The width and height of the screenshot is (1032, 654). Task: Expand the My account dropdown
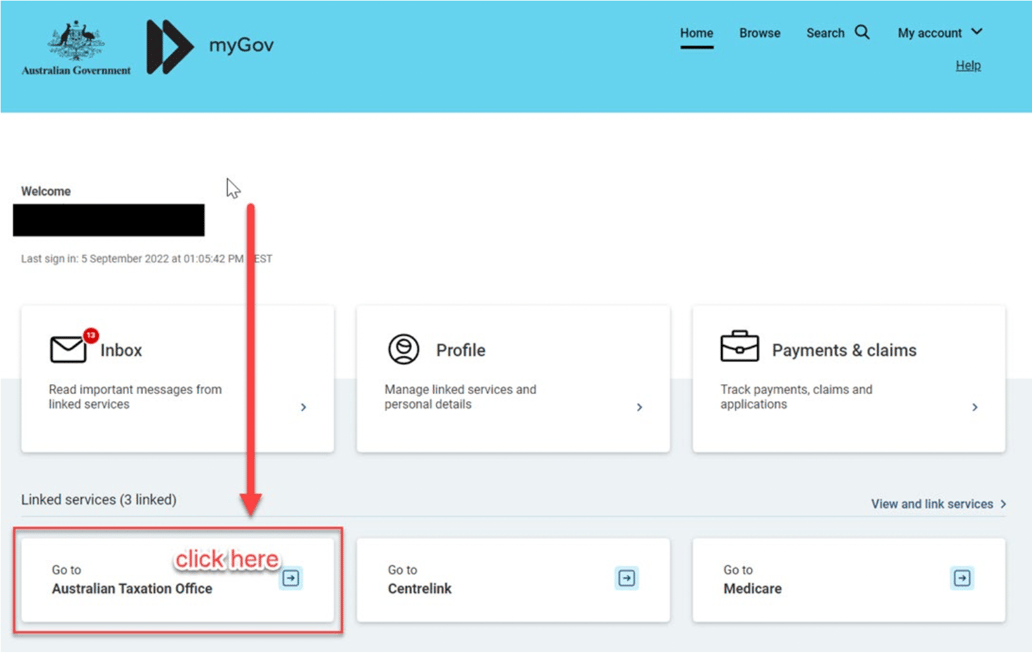click(938, 32)
